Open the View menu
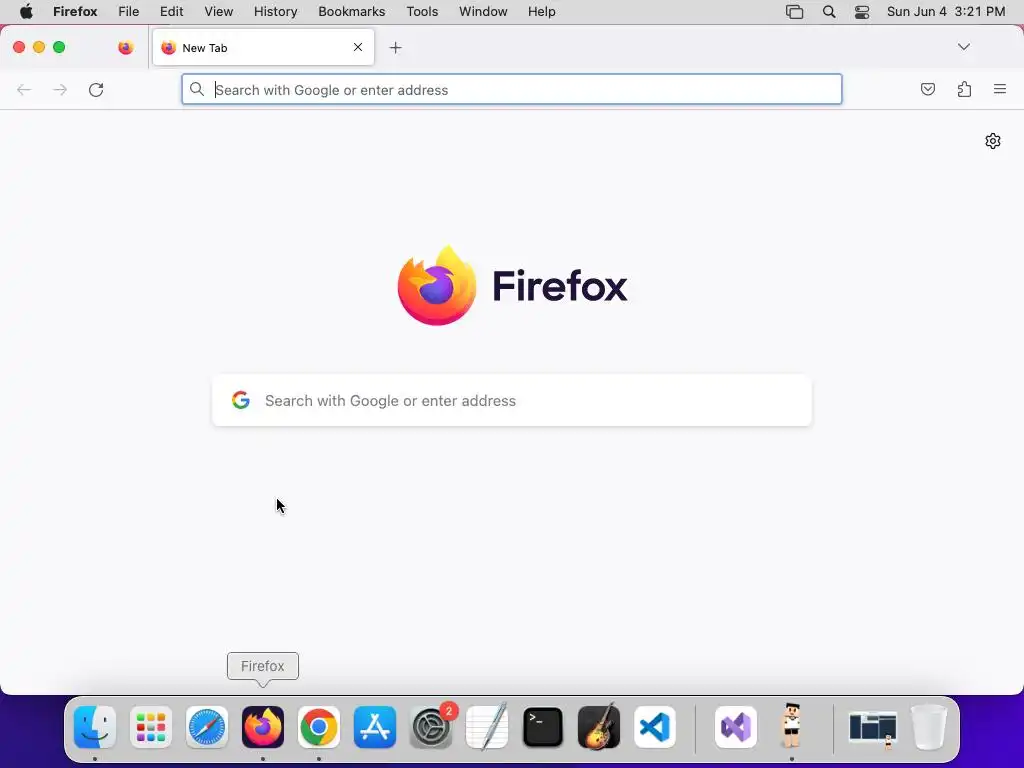 tap(219, 12)
